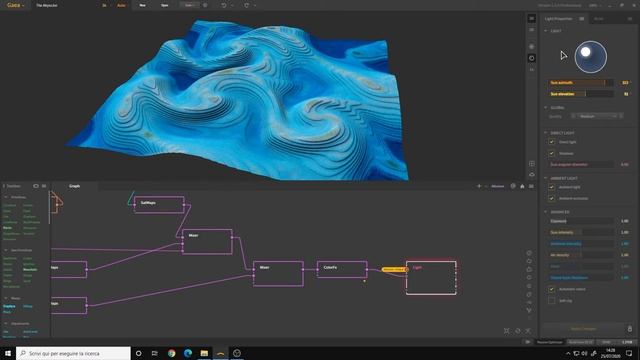Click the lock icon at properties bottom
The height and width of the screenshot is (360, 640).
coord(630,329)
